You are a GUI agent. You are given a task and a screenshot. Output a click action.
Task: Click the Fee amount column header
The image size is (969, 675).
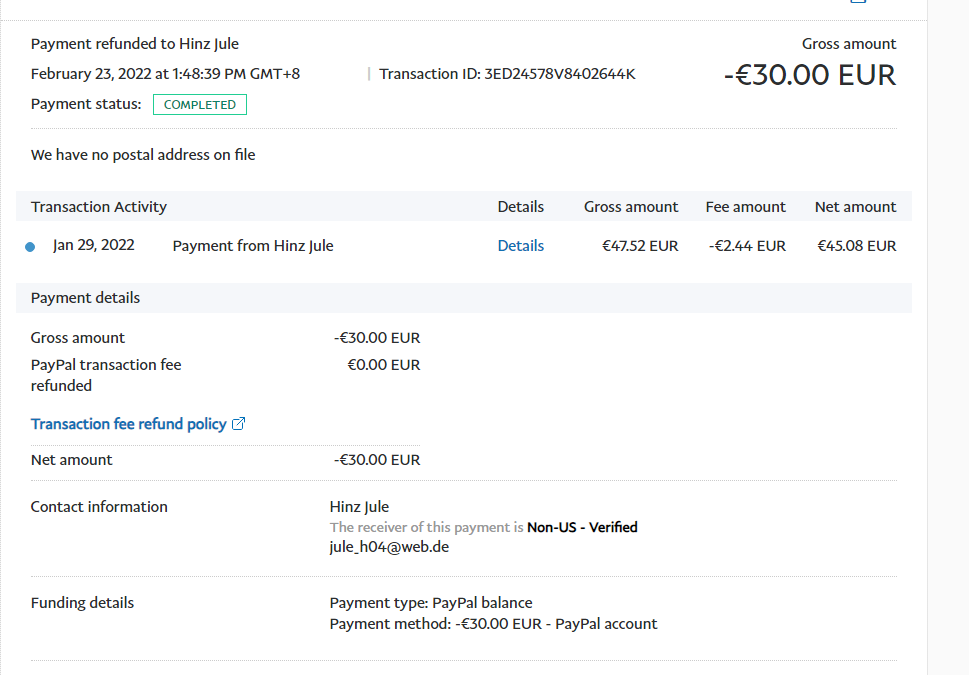click(745, 207)
